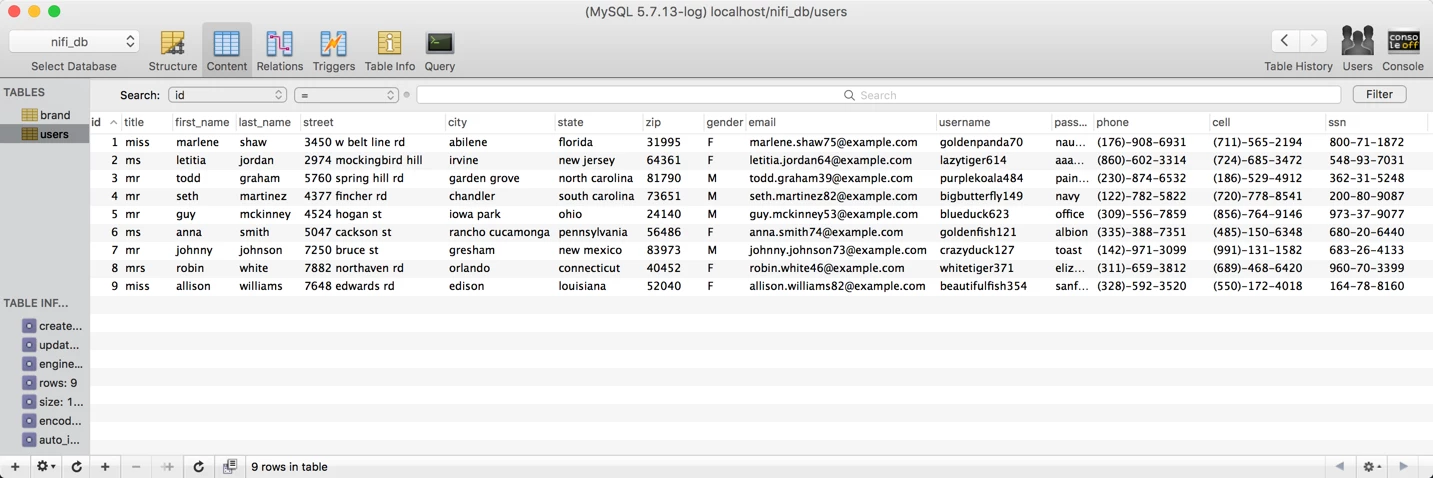Click the multiple-pages icon beside row count
The width and height of the screenshot is (1433, 478).
click(x=230, y=467)
